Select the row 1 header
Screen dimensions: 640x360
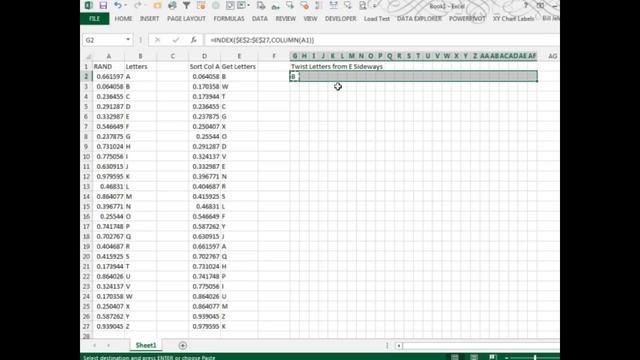pos(86,67)
